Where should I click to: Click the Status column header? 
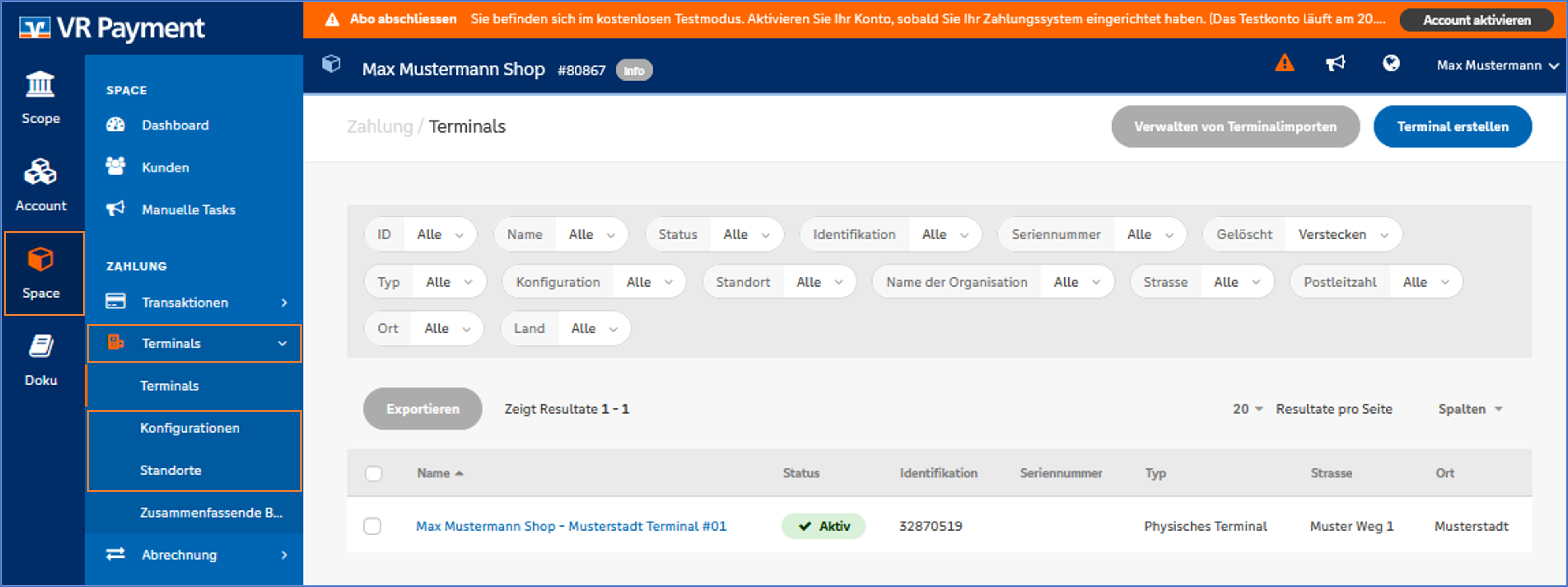[x=801, y=473]
